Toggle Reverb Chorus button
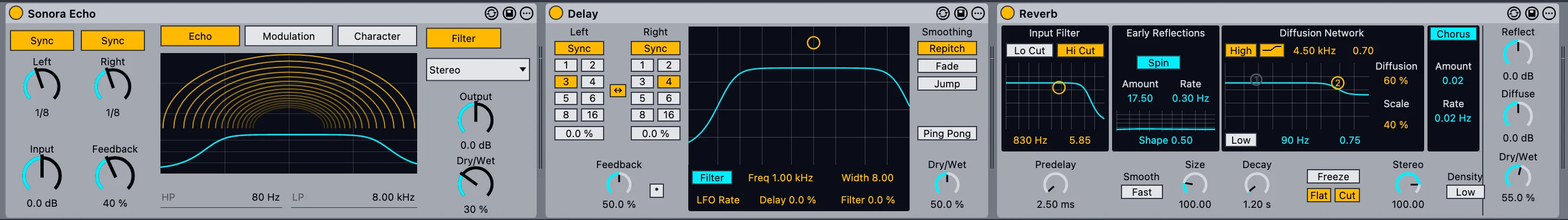 1453,34
